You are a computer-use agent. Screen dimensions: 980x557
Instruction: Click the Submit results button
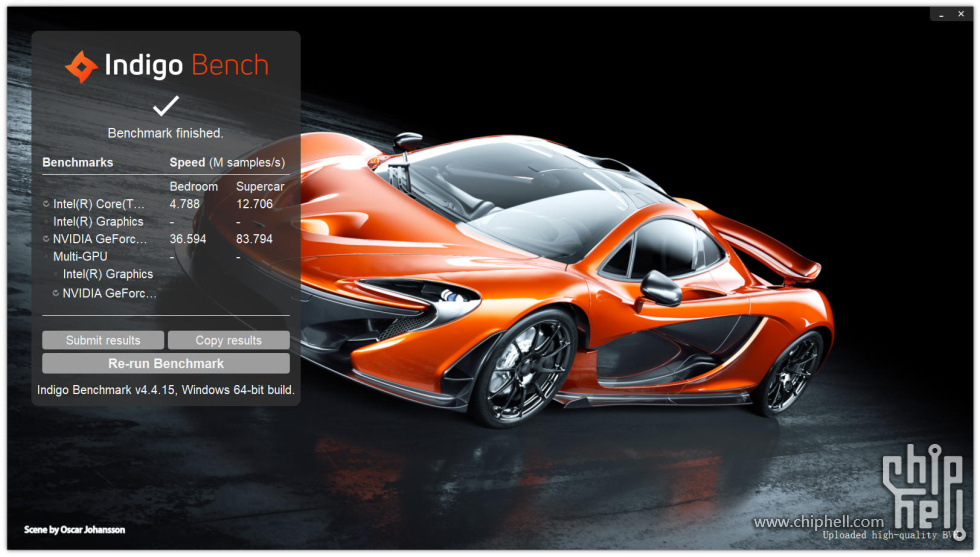coord(103,340)
